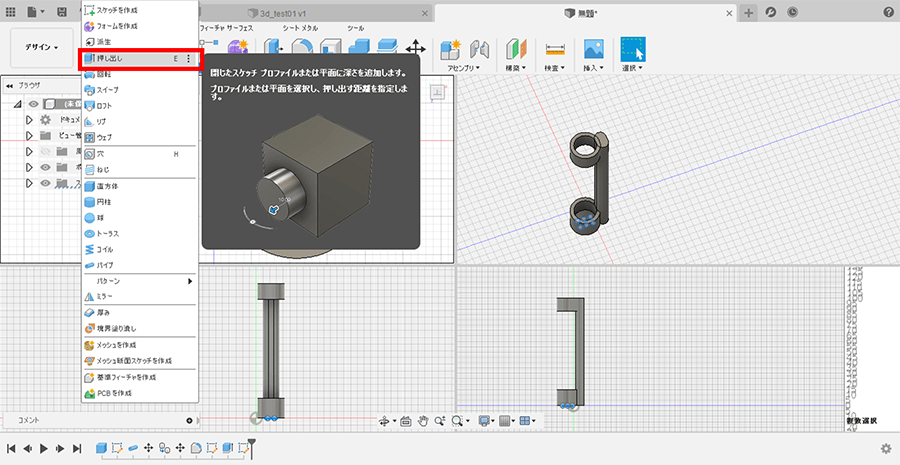
Task: Expand the パターン submenu arrow
Action: [190, 281]
